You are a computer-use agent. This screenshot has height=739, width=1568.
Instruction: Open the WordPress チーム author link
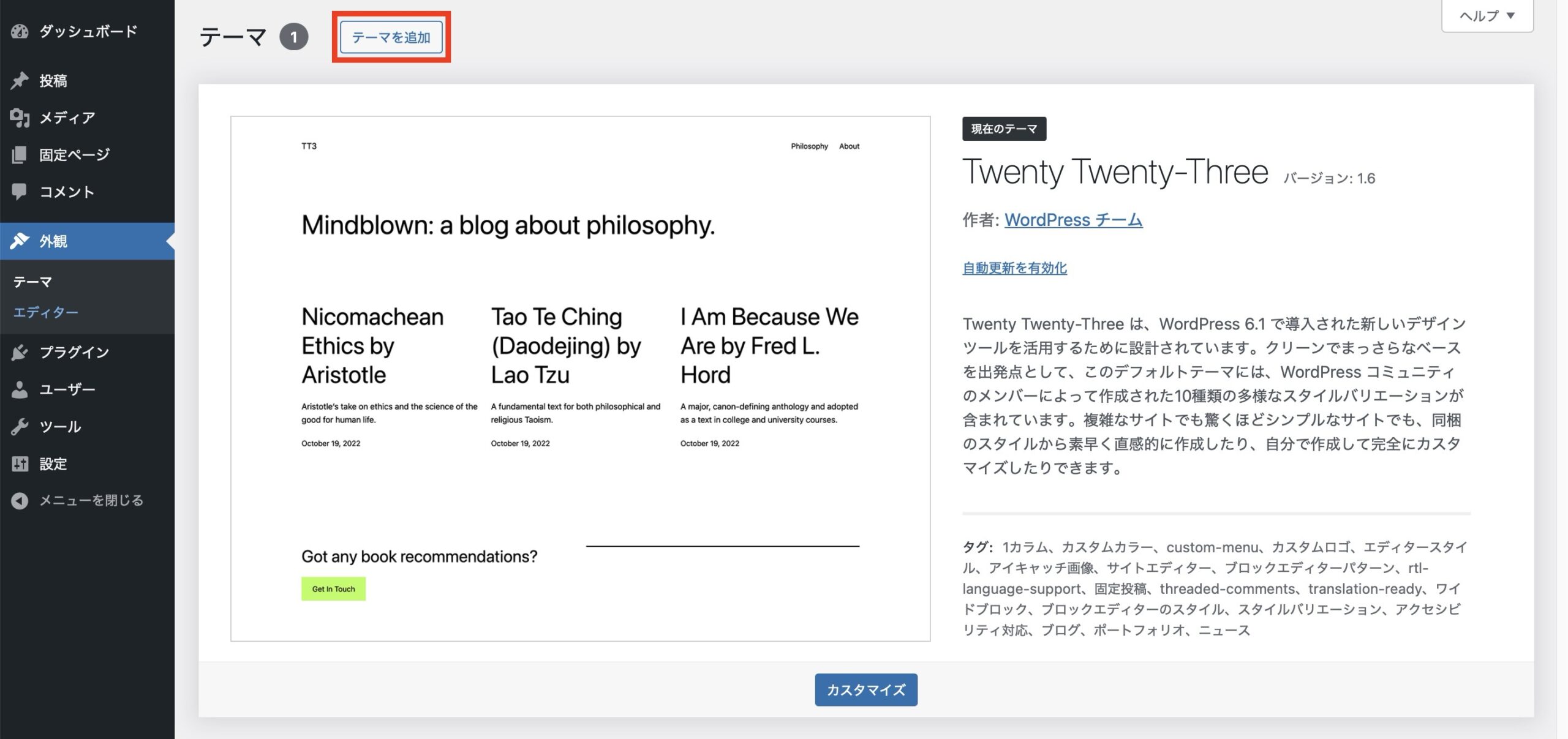1073,220
